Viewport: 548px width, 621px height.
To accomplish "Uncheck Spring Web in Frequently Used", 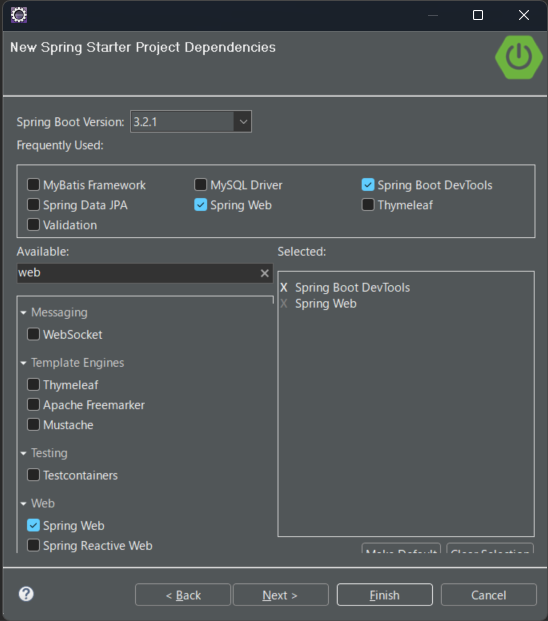I will click(200, 205).
